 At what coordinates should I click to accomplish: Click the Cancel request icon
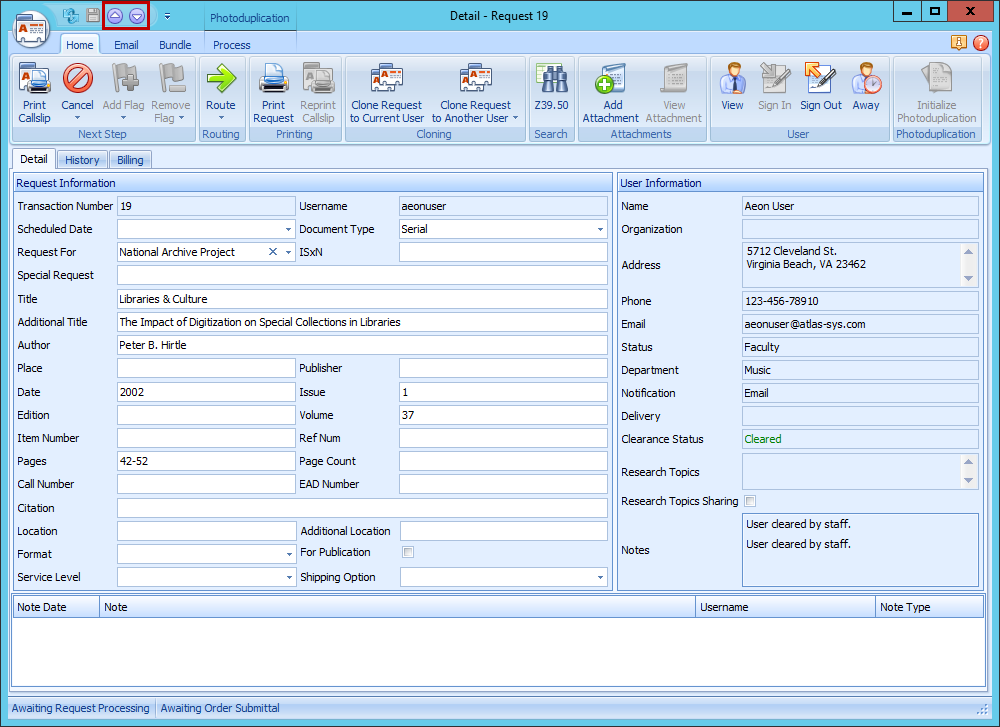click(77, 80)
